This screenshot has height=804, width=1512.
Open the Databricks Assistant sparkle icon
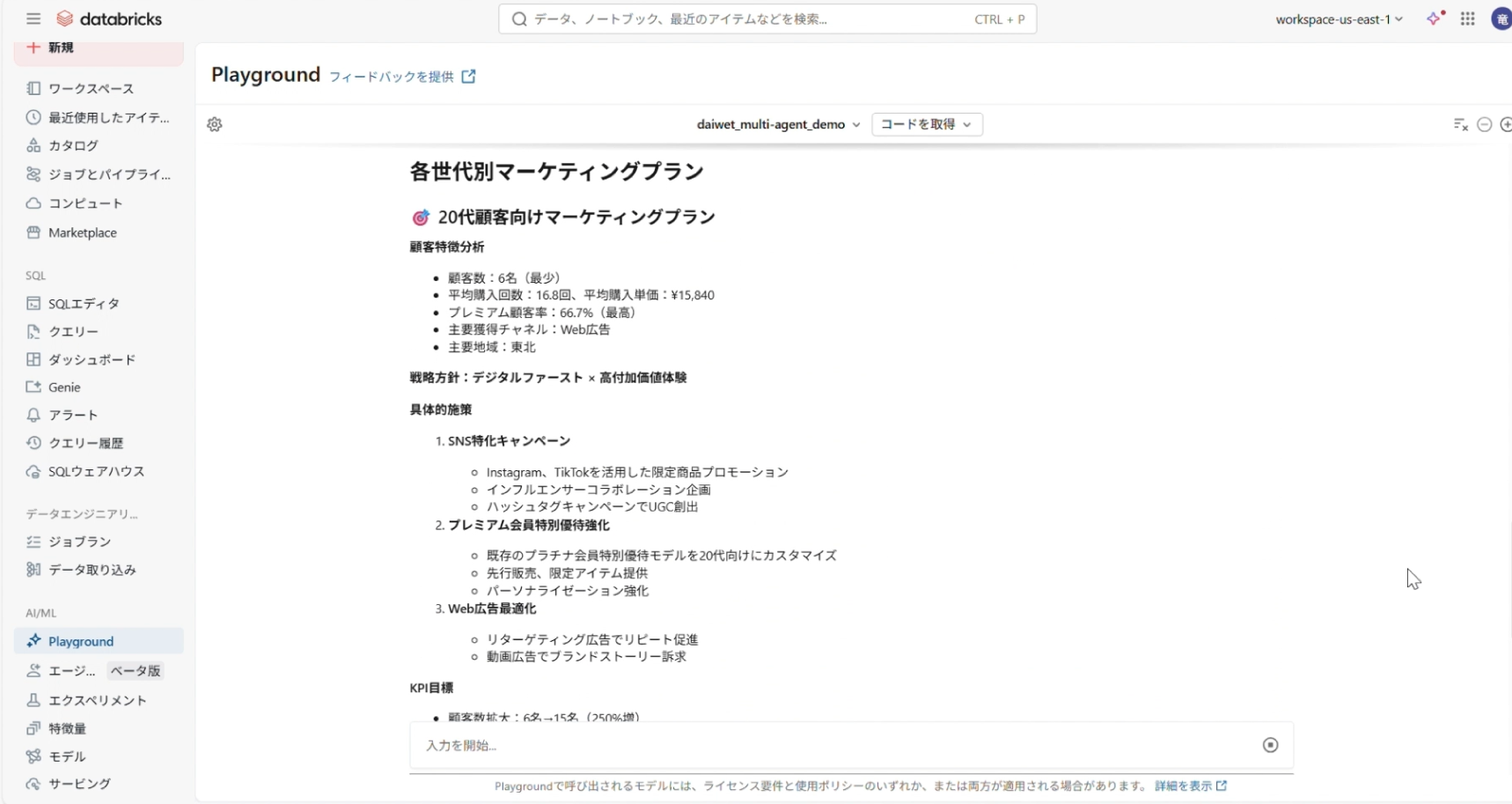coord(1435,18)
